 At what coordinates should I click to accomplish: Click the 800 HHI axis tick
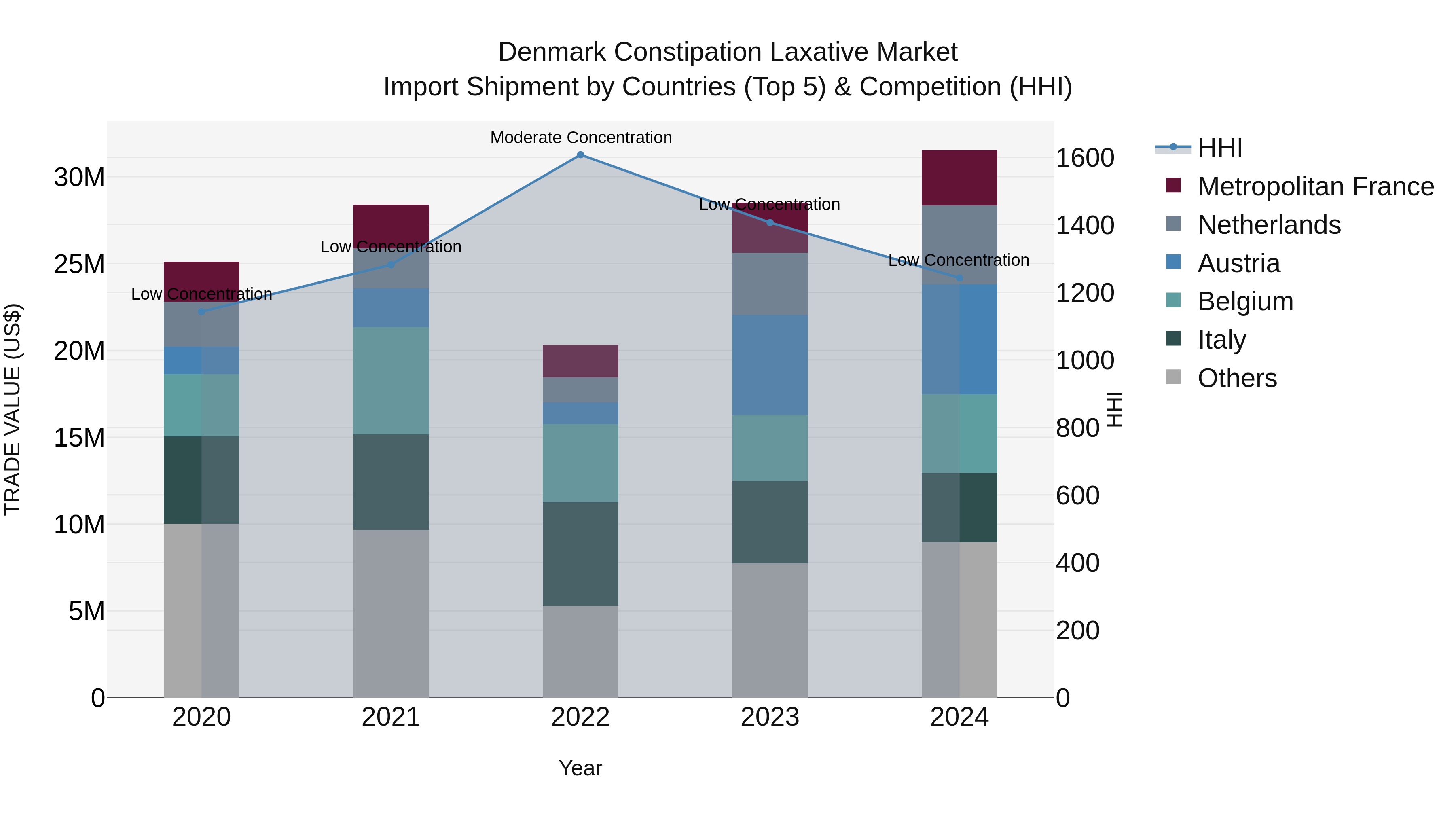pyautogui.click(x=1078, y=428)
